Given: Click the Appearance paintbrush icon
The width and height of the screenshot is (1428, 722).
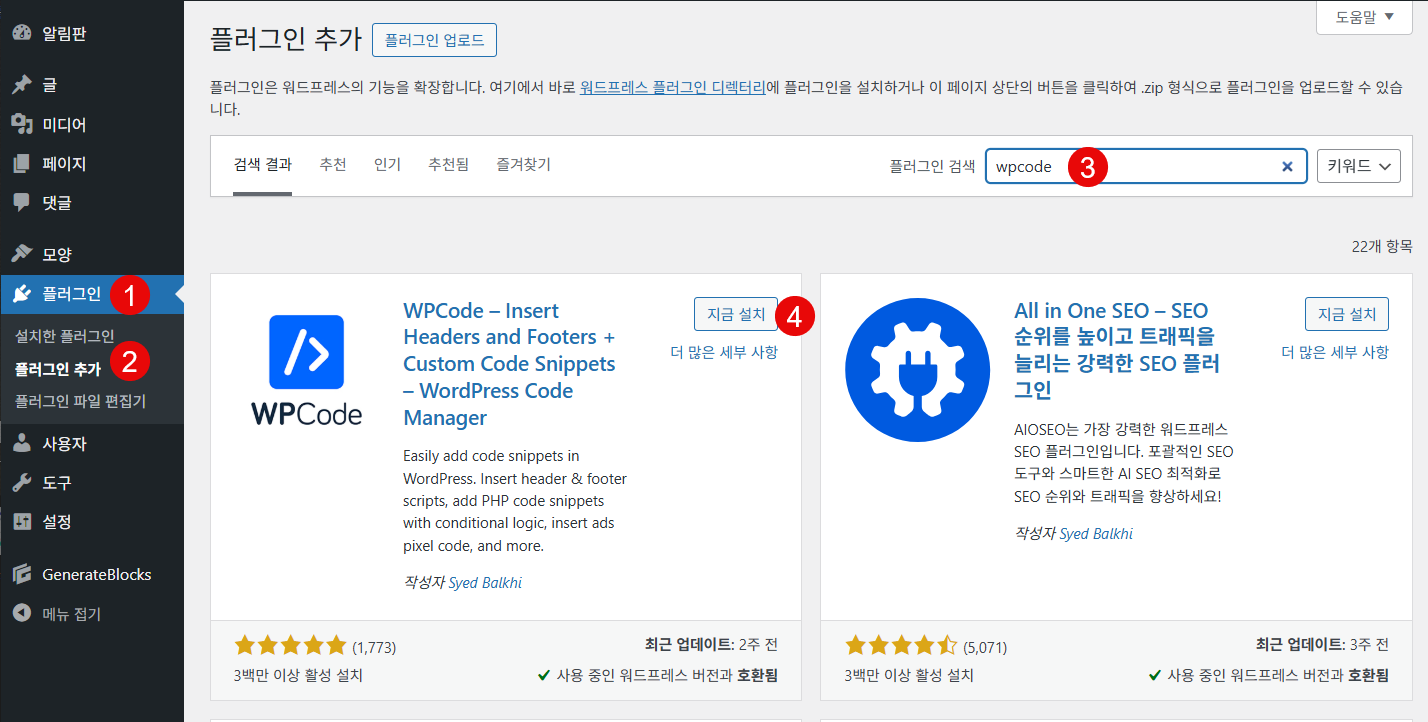Looking at the screenshot, I should pyautogui.click(x=22, y=254).
